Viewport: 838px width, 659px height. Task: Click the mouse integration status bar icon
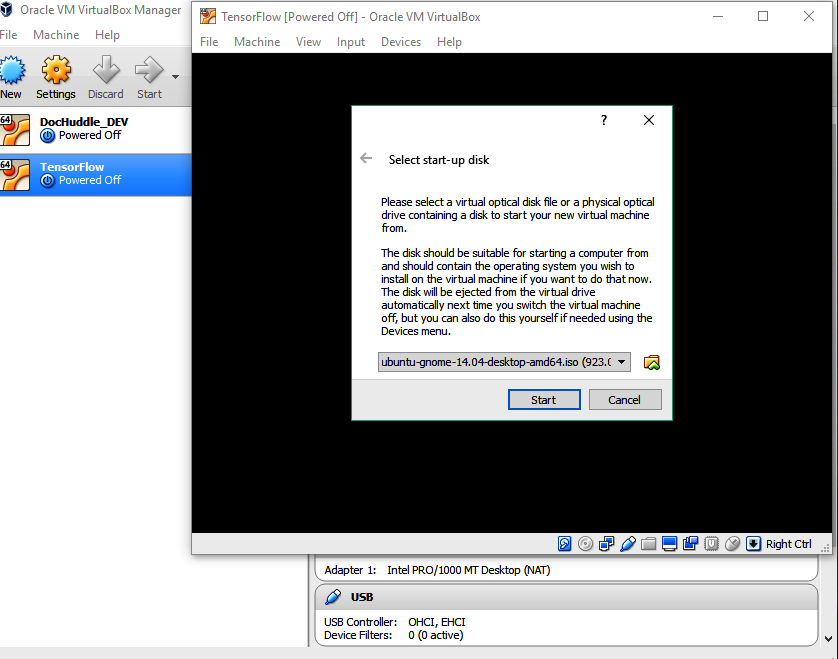tap(732, 544)
